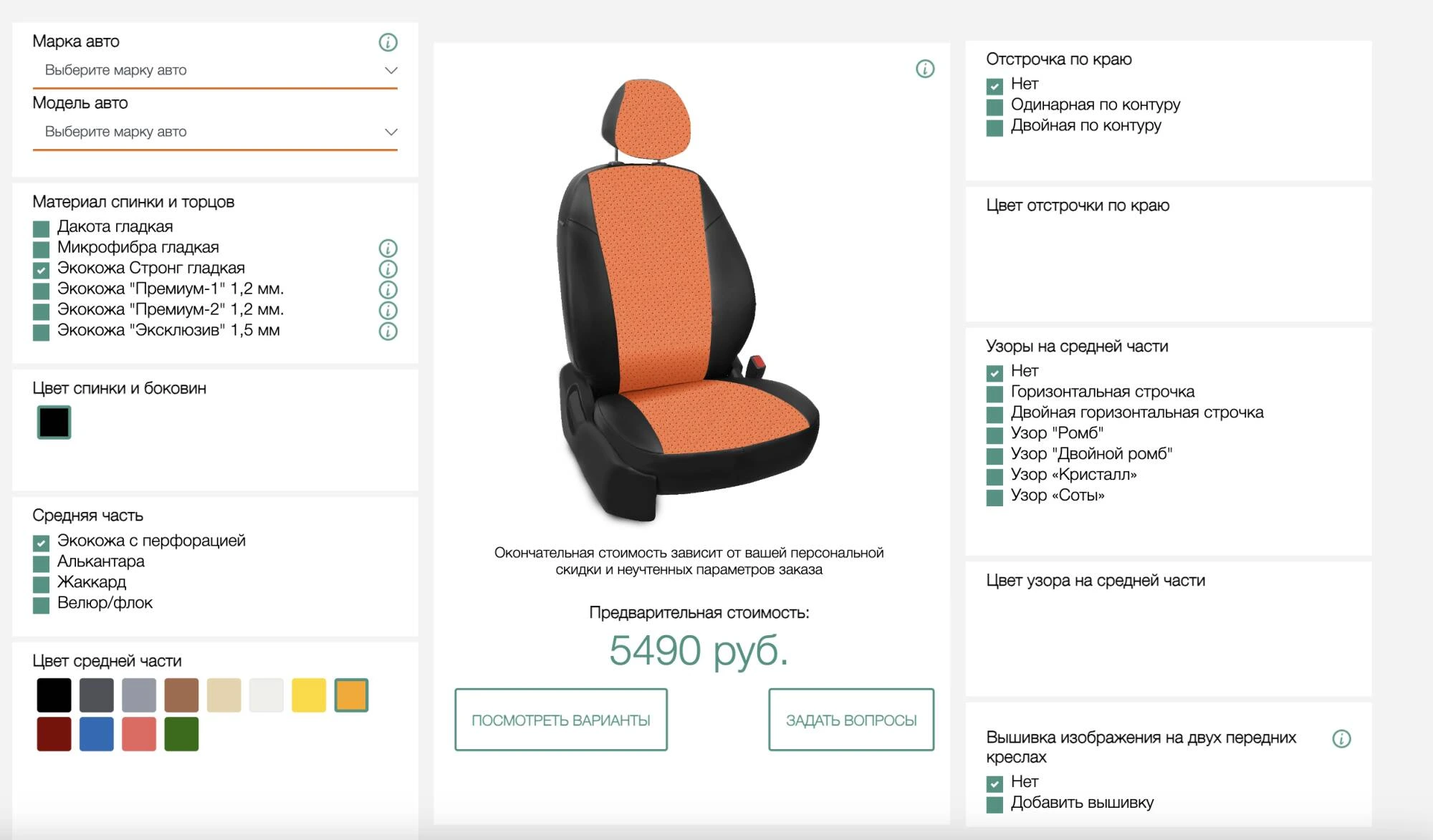Open info icon above the seat preview

tap(925, 69)
